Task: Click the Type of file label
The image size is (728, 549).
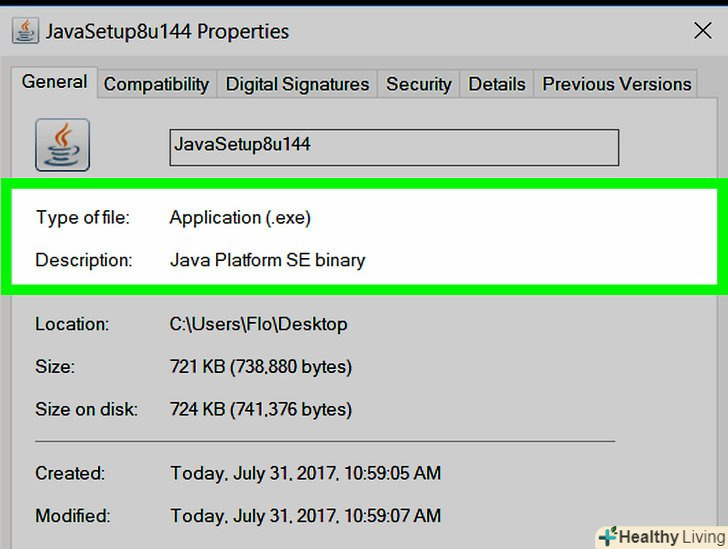Action: [83, 217]
